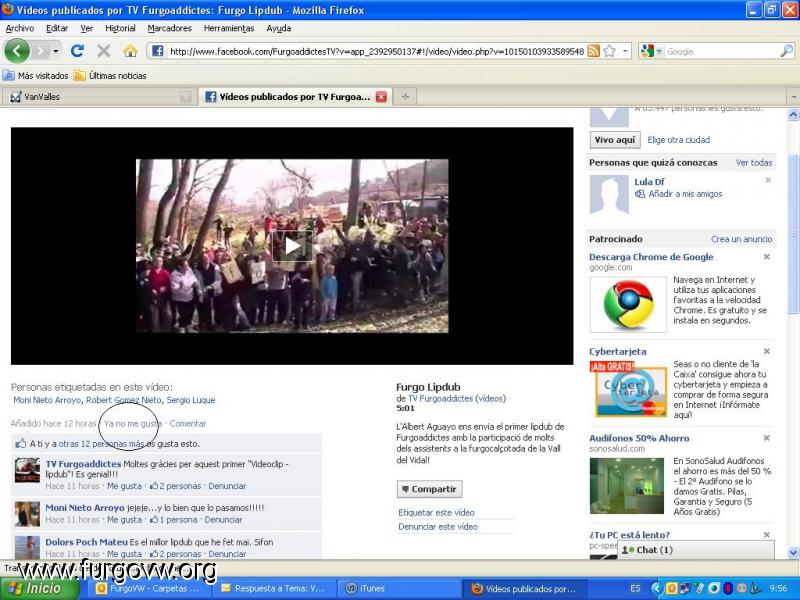Viewport: 800px width, 600px height.
Task: Open the Windows Inicio start menu
Action: pyautogui.click(x=40, y=588)
